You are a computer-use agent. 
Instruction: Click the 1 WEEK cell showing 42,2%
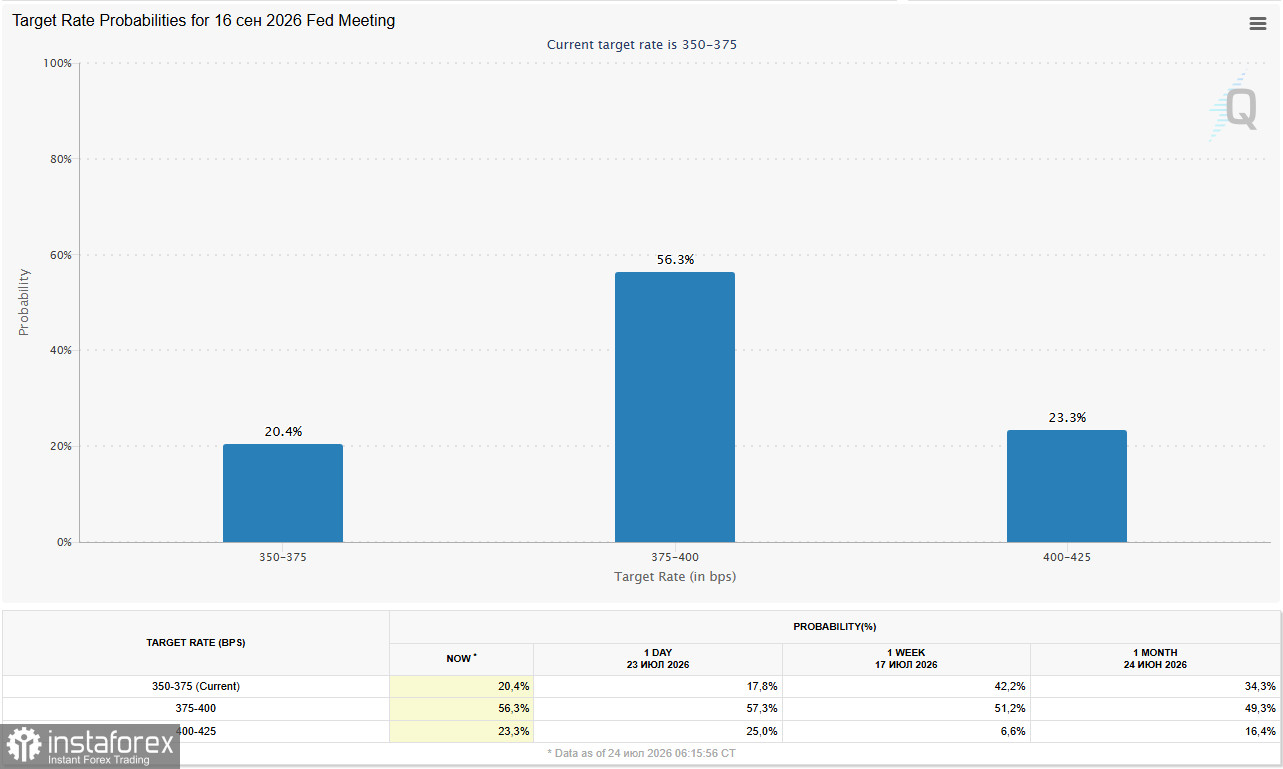pyautogui.click(x=906, y=686)
